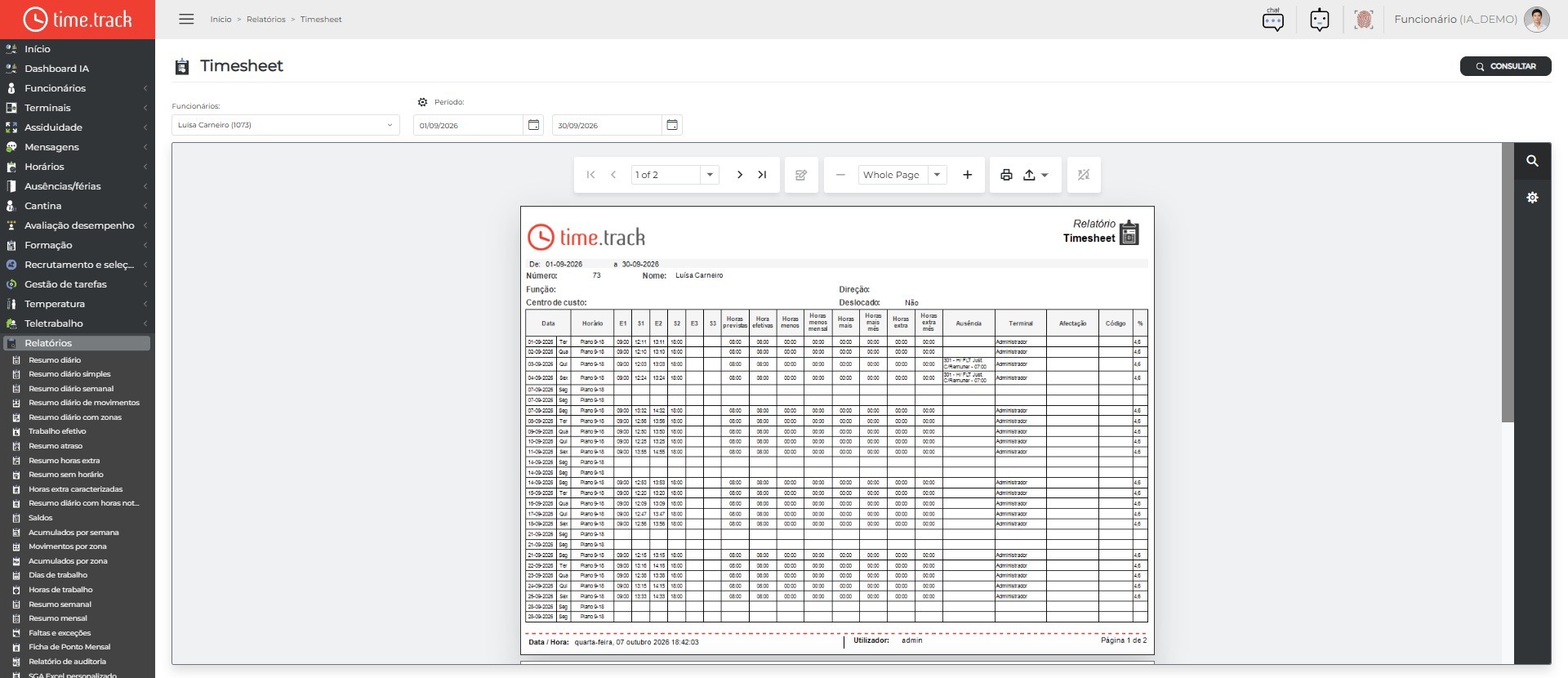Click the report viewer vertical scrollbar
1568x678 pixels.
tap(1508, 283)
